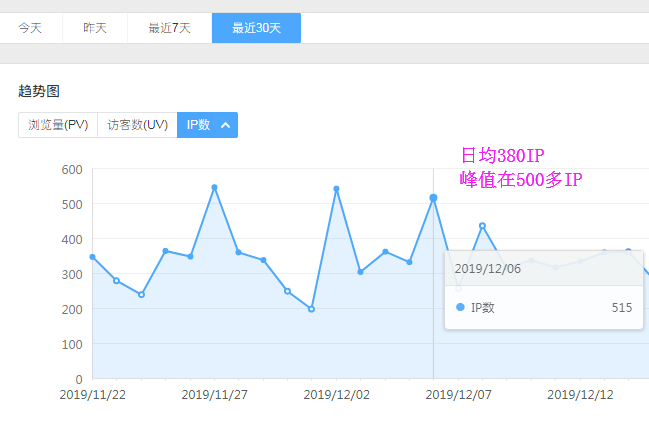Click the 2019/12/12 x-axis date label
Screen dimensions: 649x422
pos(579,395)
